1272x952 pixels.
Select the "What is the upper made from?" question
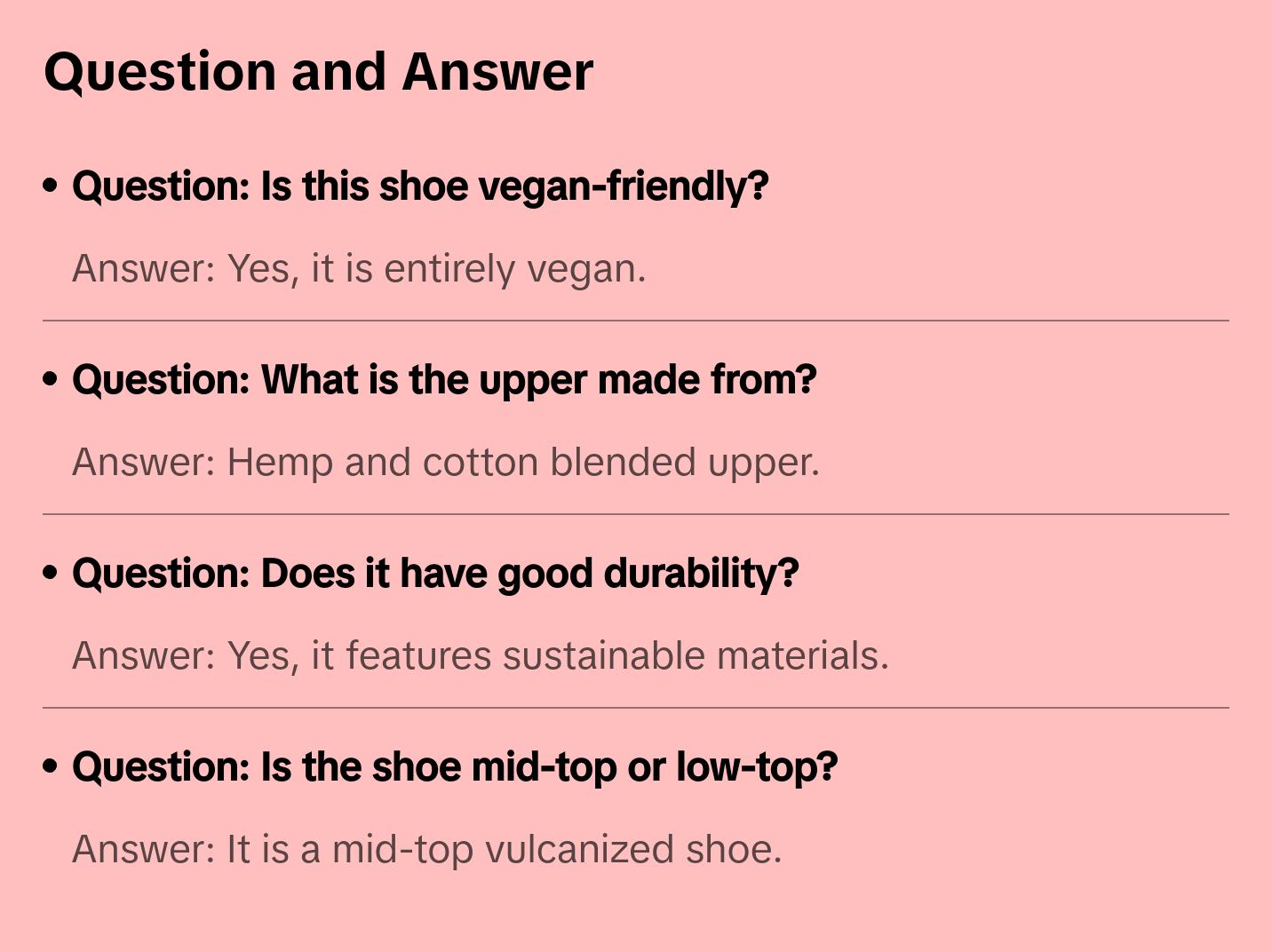click(444, 380)
